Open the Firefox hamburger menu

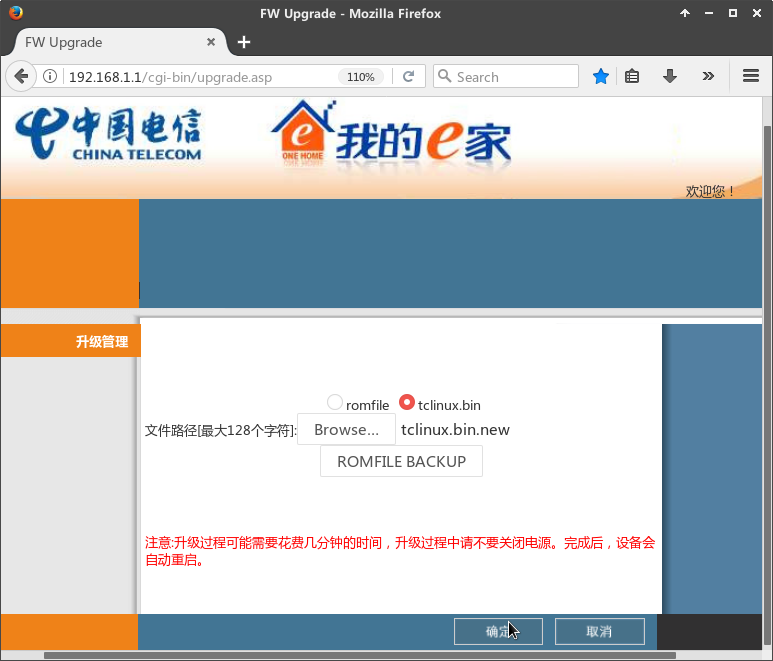coord(750,76)
